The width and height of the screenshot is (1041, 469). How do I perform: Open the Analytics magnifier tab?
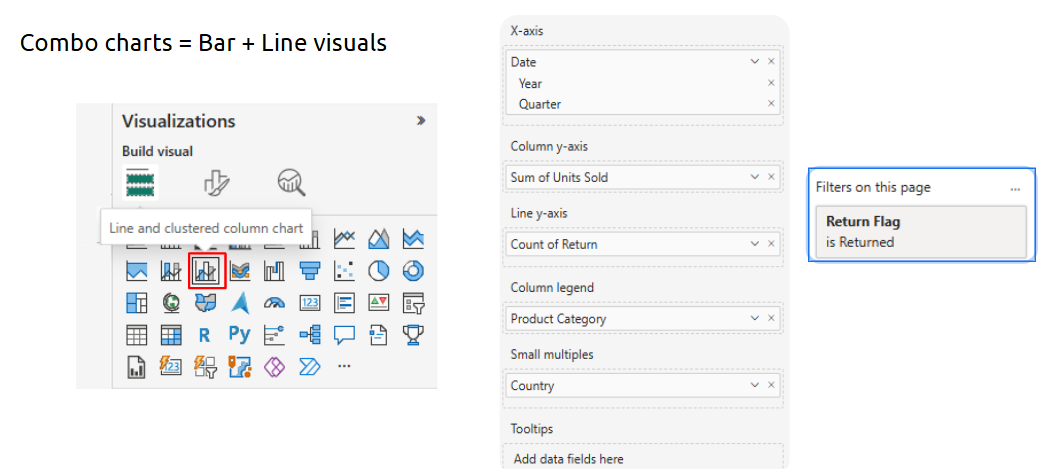coord(291,181)
